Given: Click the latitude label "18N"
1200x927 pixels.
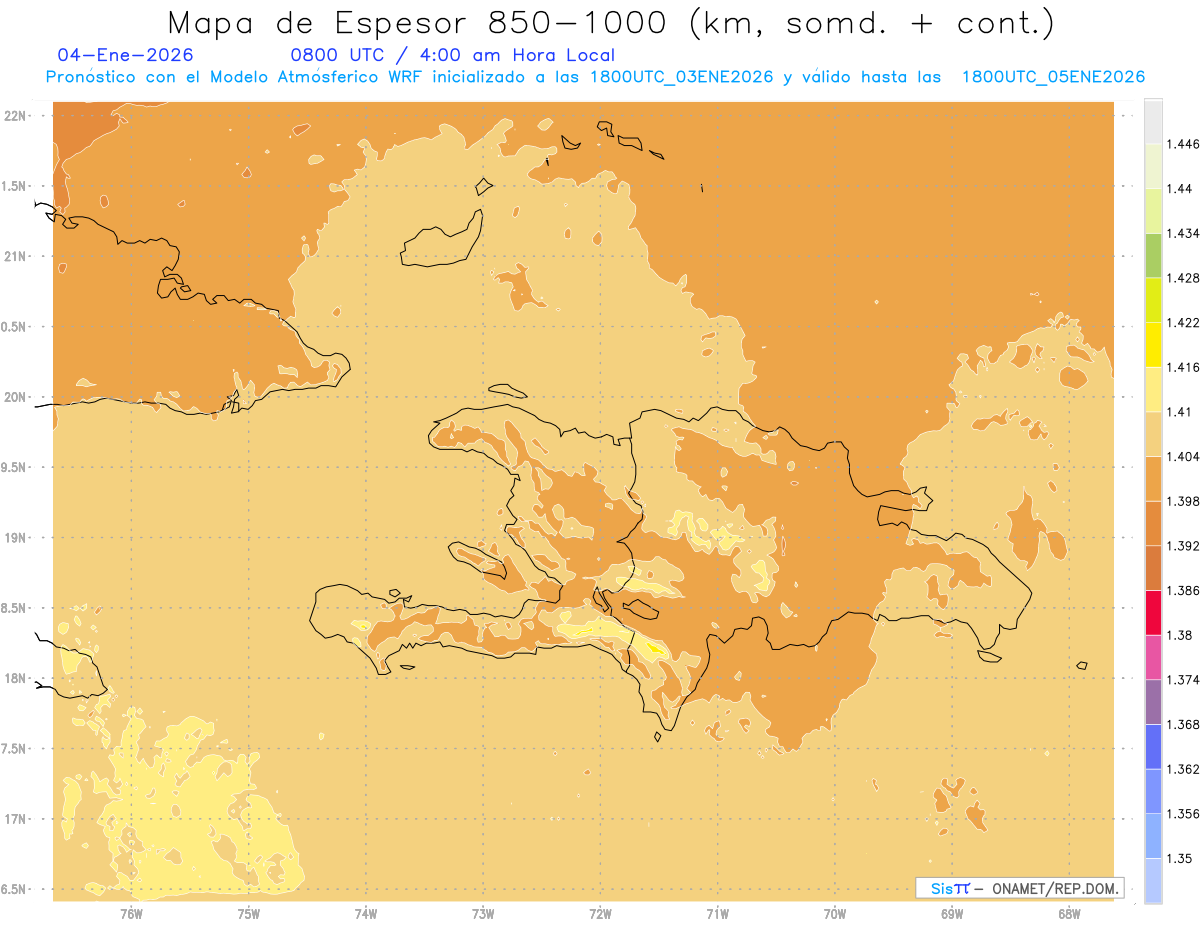Looking at the screenshot, I should click(x=16, y=679).
